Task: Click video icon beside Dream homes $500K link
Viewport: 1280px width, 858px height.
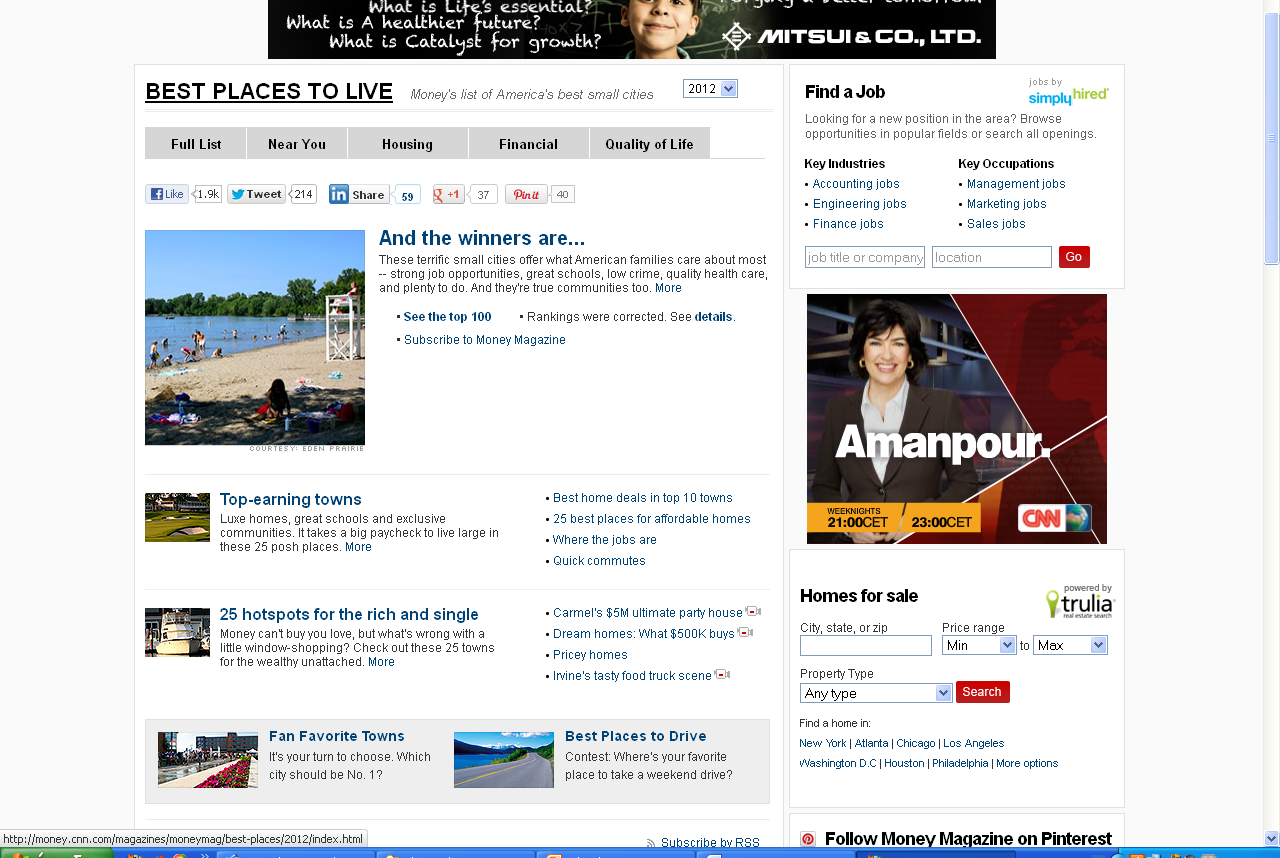Action: (x=745, y=633)
